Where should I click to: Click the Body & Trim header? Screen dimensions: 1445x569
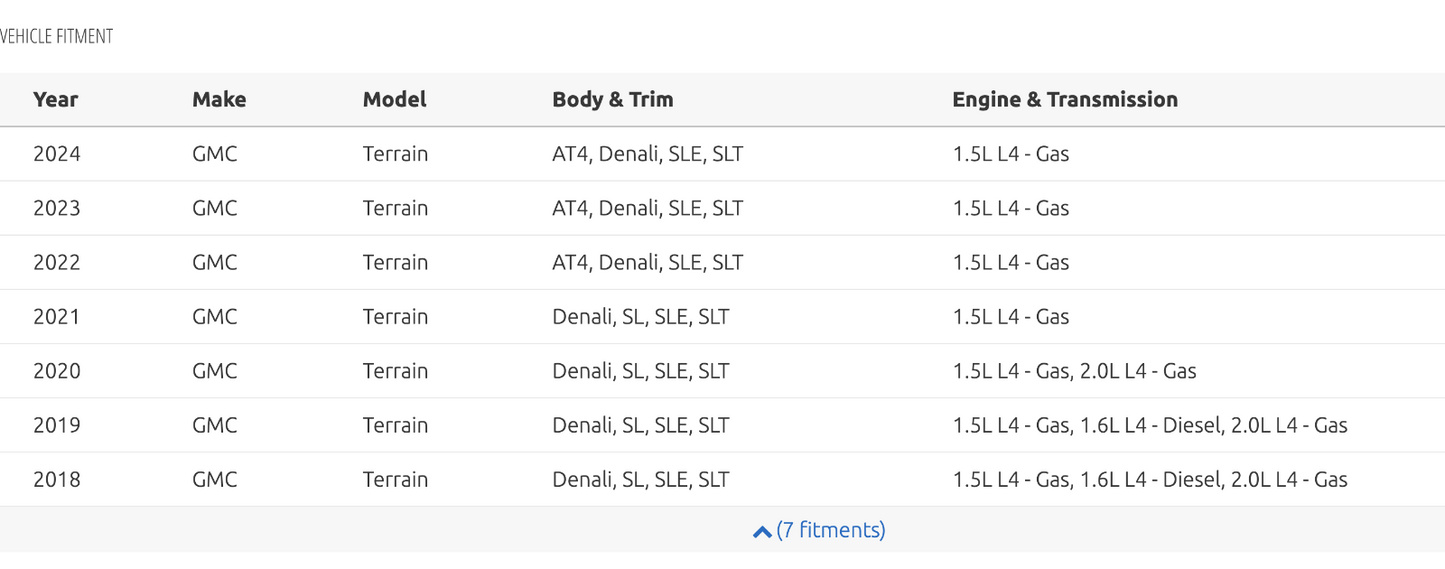(x=613, y=99)
